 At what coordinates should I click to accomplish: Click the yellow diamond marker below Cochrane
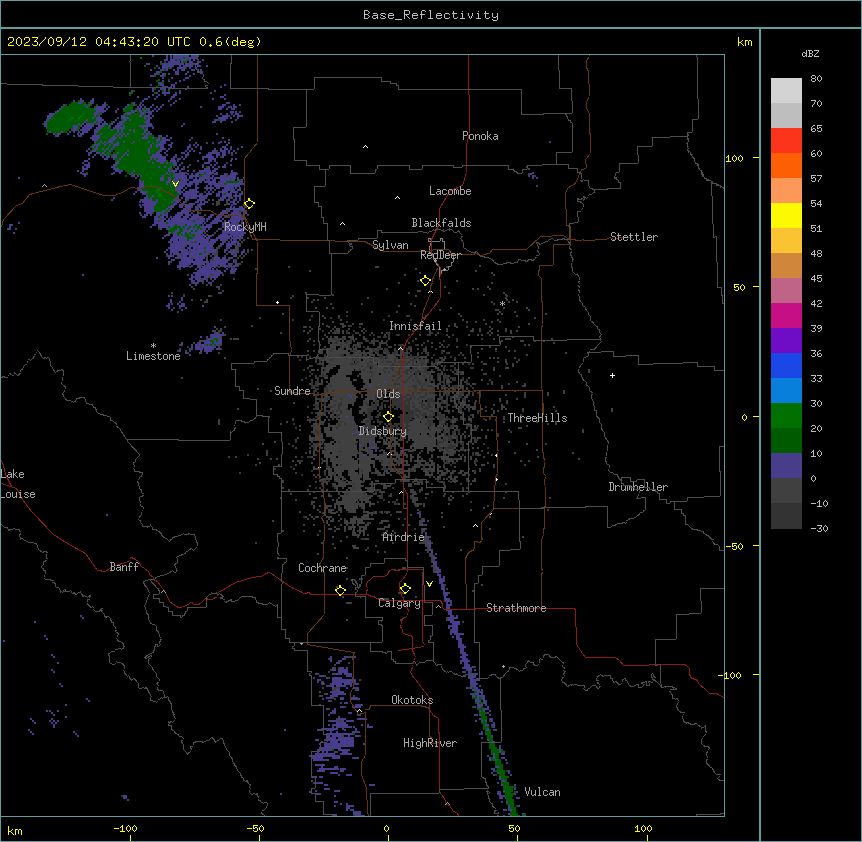340,591
